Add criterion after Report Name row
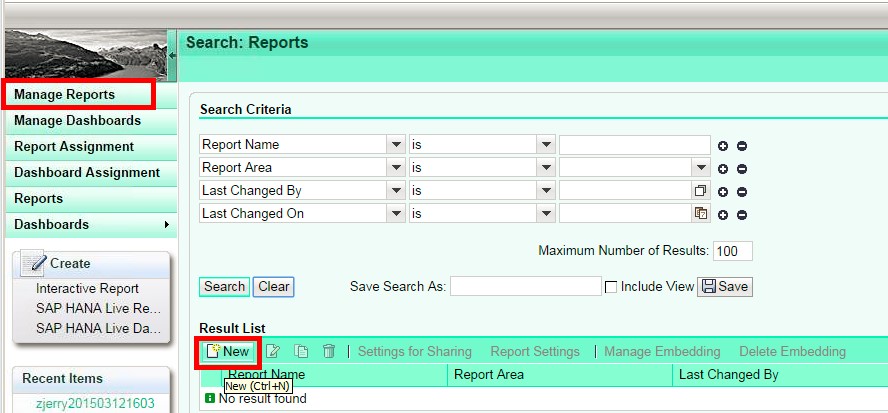This screenshot has width=888, height=413. click(723, 146)
